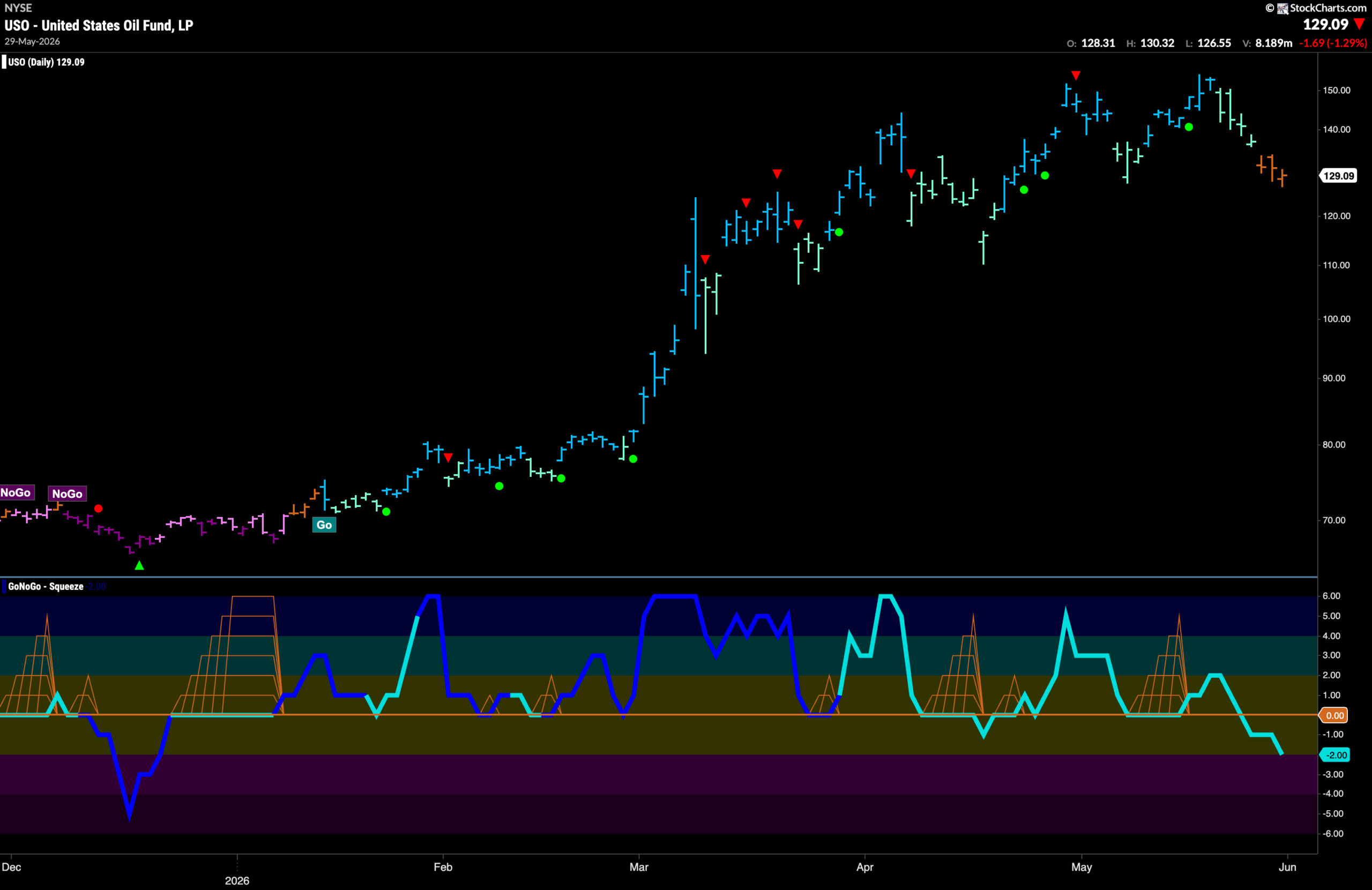Image resolution: width=1372 pixels, height=890 pixels.
Task: Click the green dot marker just before March
Action: (633, 459)
